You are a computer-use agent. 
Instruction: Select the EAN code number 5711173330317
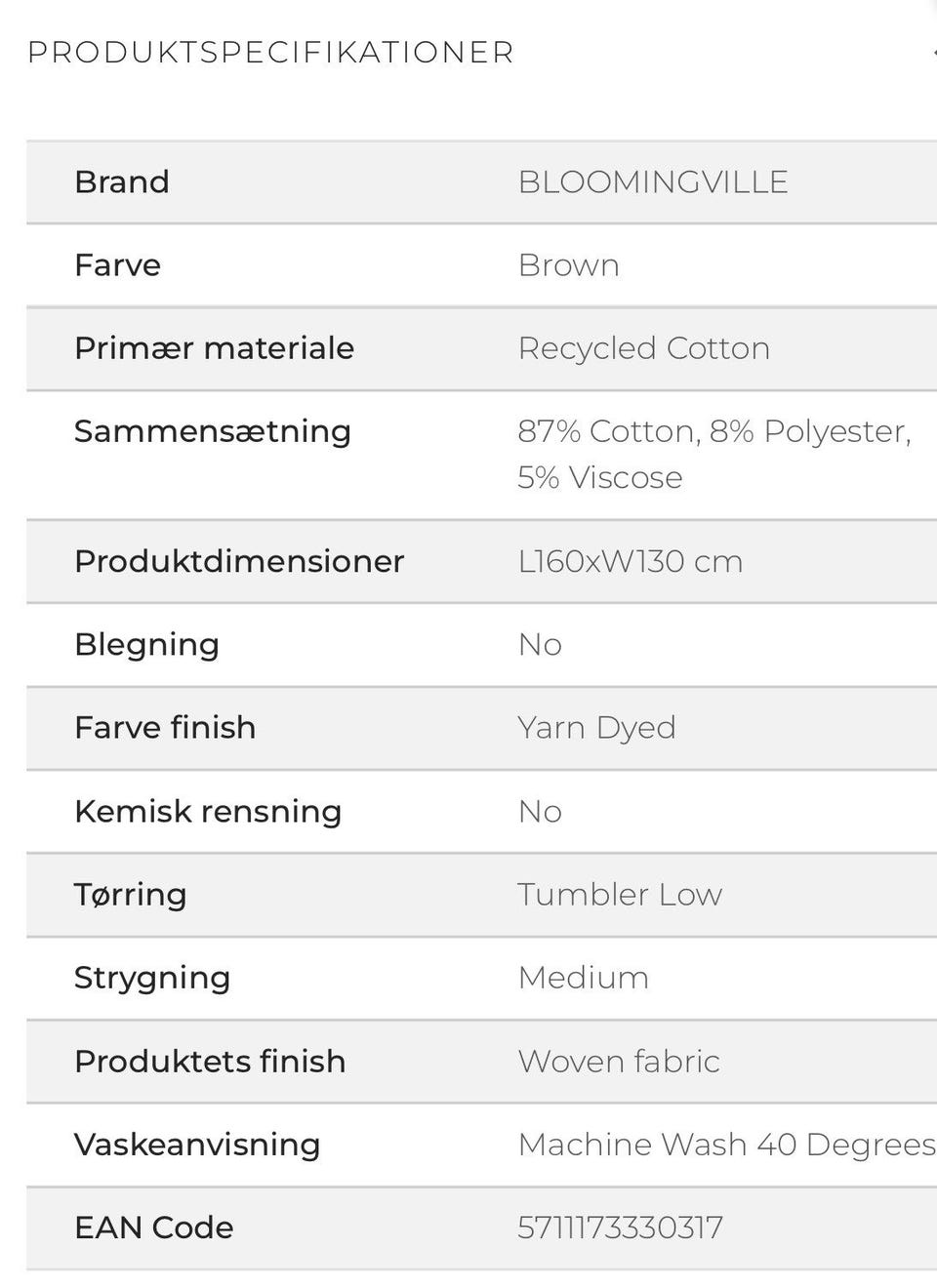[x=620, y=1228]
